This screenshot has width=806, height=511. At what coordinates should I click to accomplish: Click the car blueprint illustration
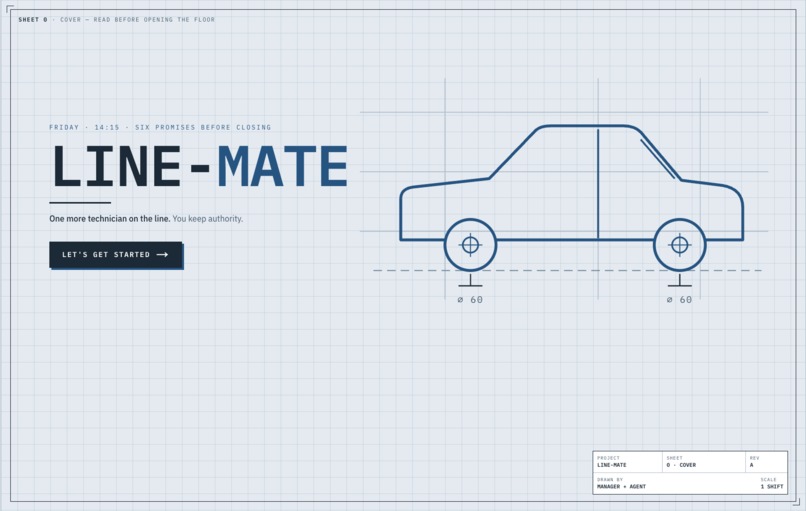571,197
